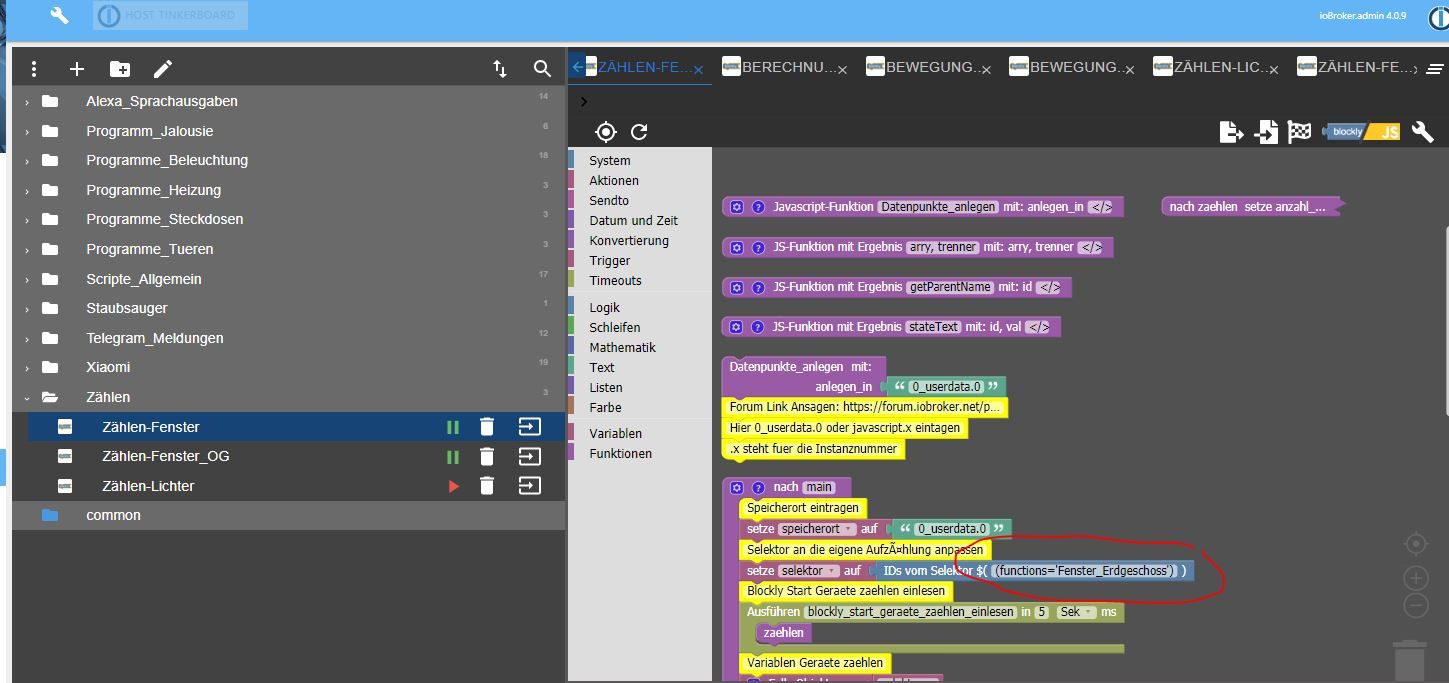
Task: Open script search
Action: (542, 68)
